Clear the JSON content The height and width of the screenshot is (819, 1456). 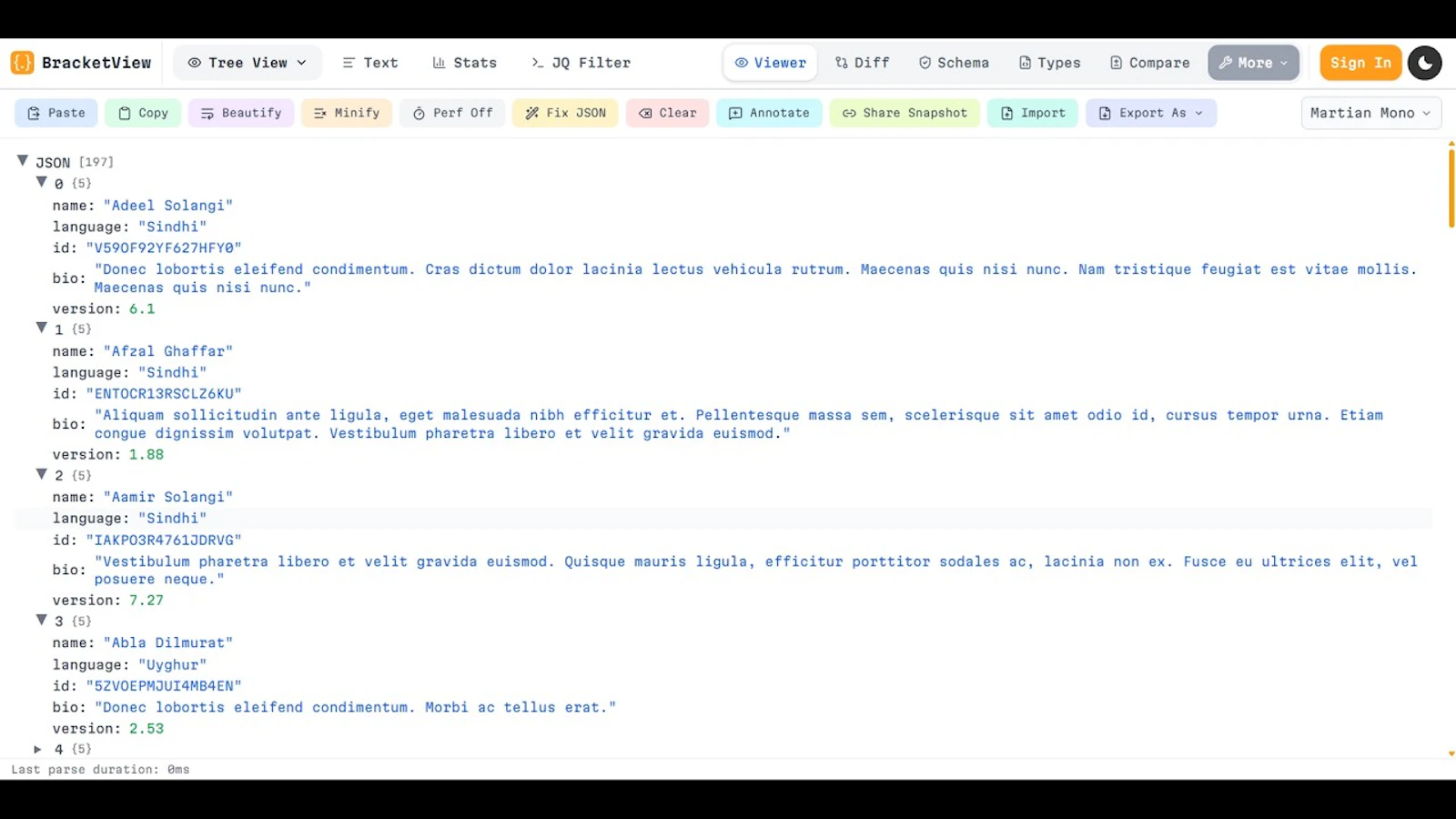[x=667, y=113]
